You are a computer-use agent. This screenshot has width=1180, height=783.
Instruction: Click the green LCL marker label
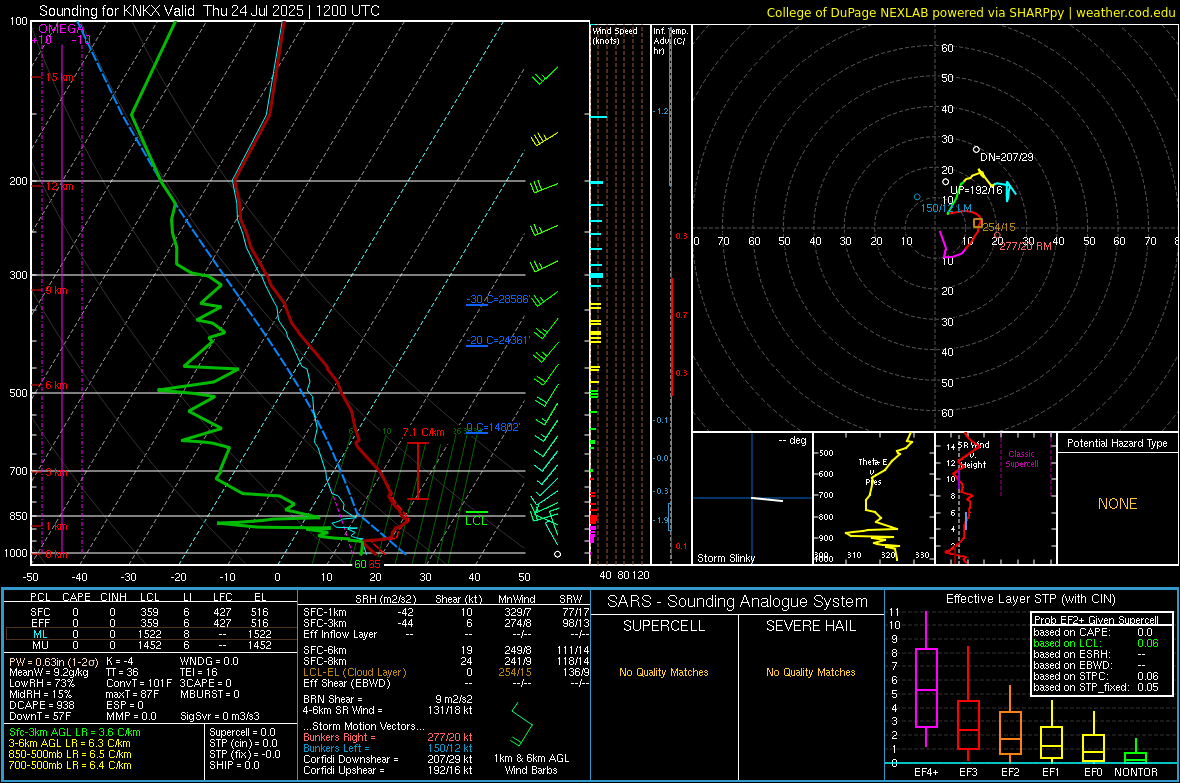coord(476,521)
